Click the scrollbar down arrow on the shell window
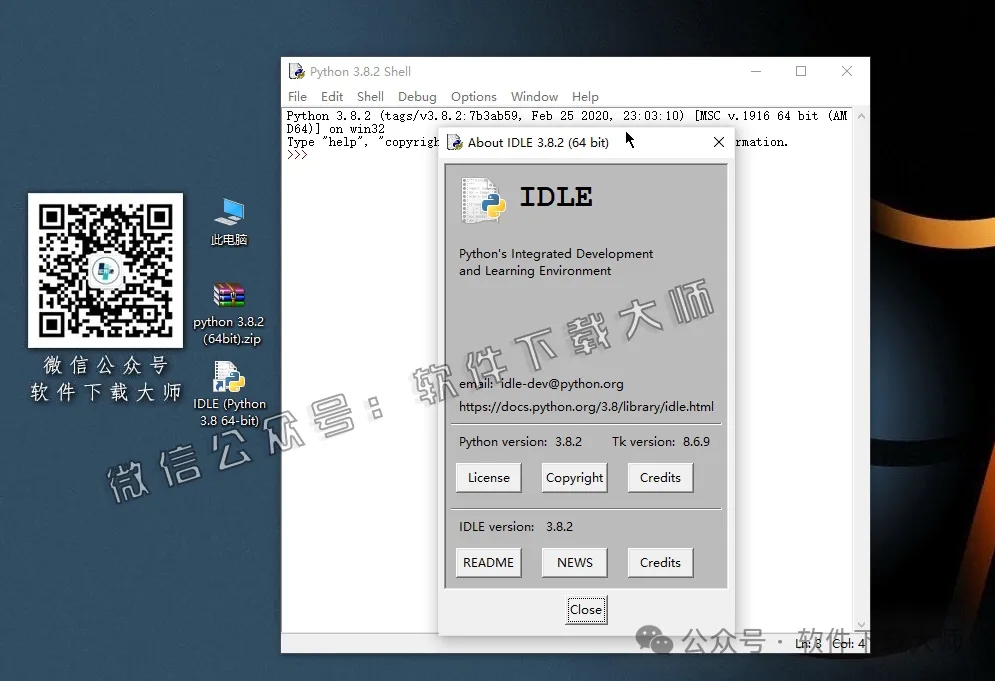Screen dimensions: 995x681 (x=861, y=625)
